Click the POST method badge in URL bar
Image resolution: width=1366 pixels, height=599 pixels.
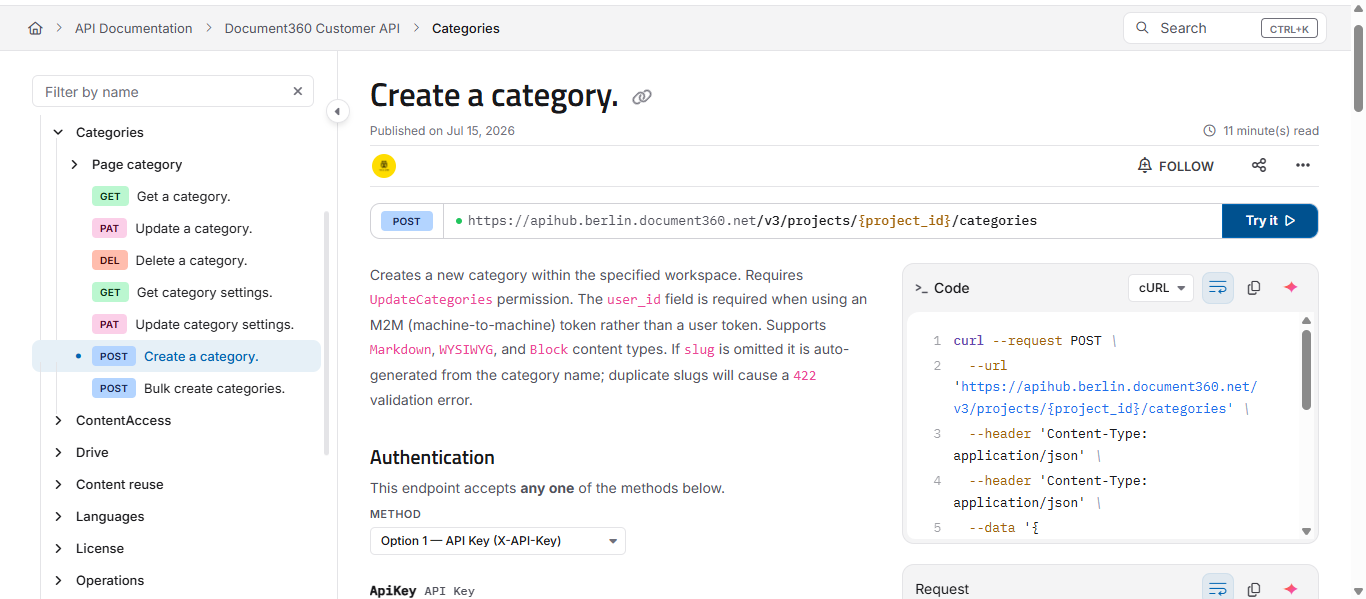pyautogui.click(x=407, y=221)
